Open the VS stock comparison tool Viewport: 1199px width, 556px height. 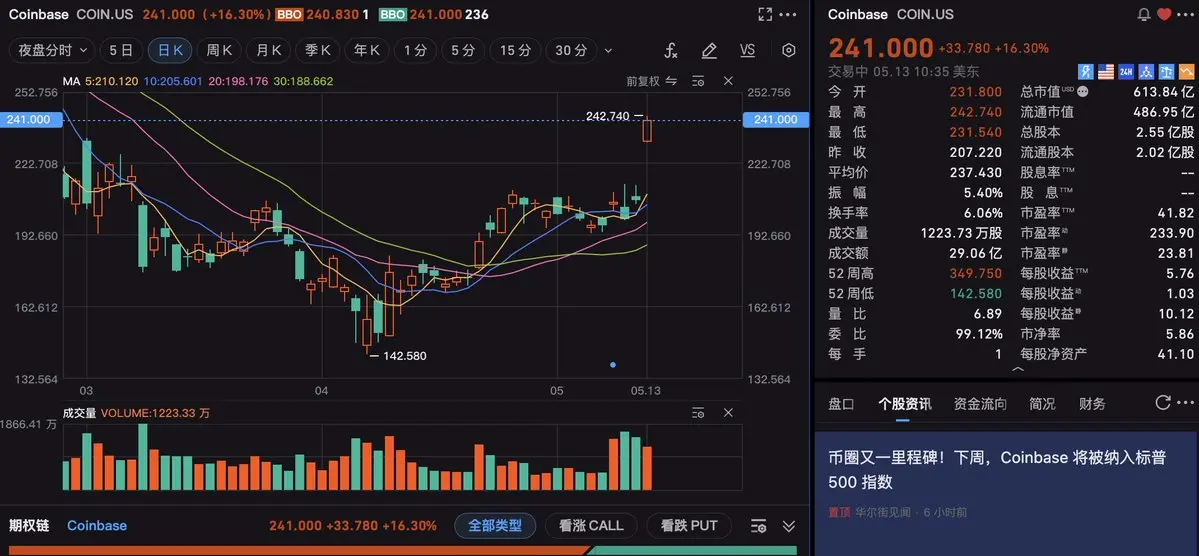pyautogui.click(x=747, y=50)
